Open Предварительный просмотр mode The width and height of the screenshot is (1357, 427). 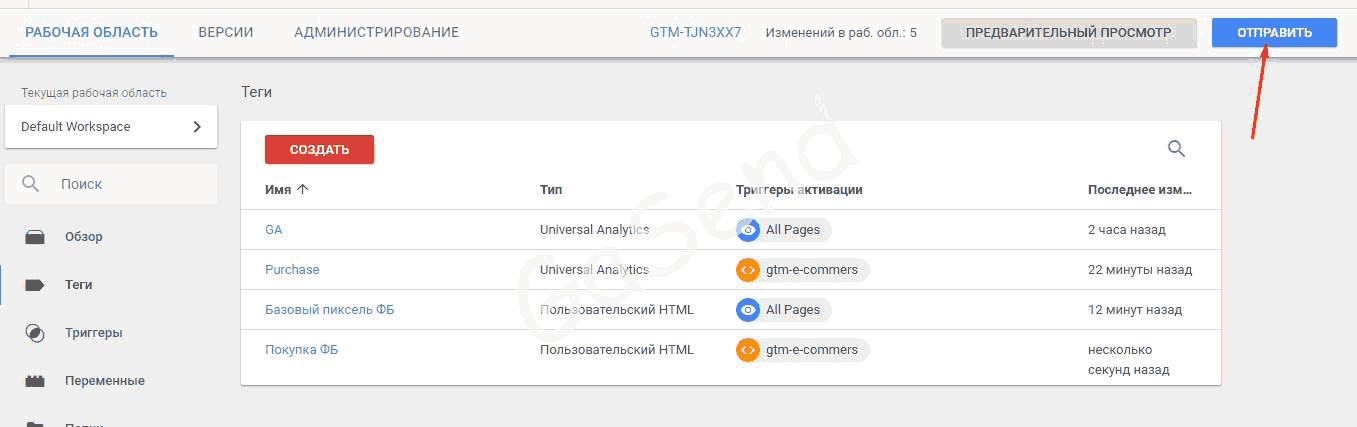pyautogui.click(x=1068, y=33)
